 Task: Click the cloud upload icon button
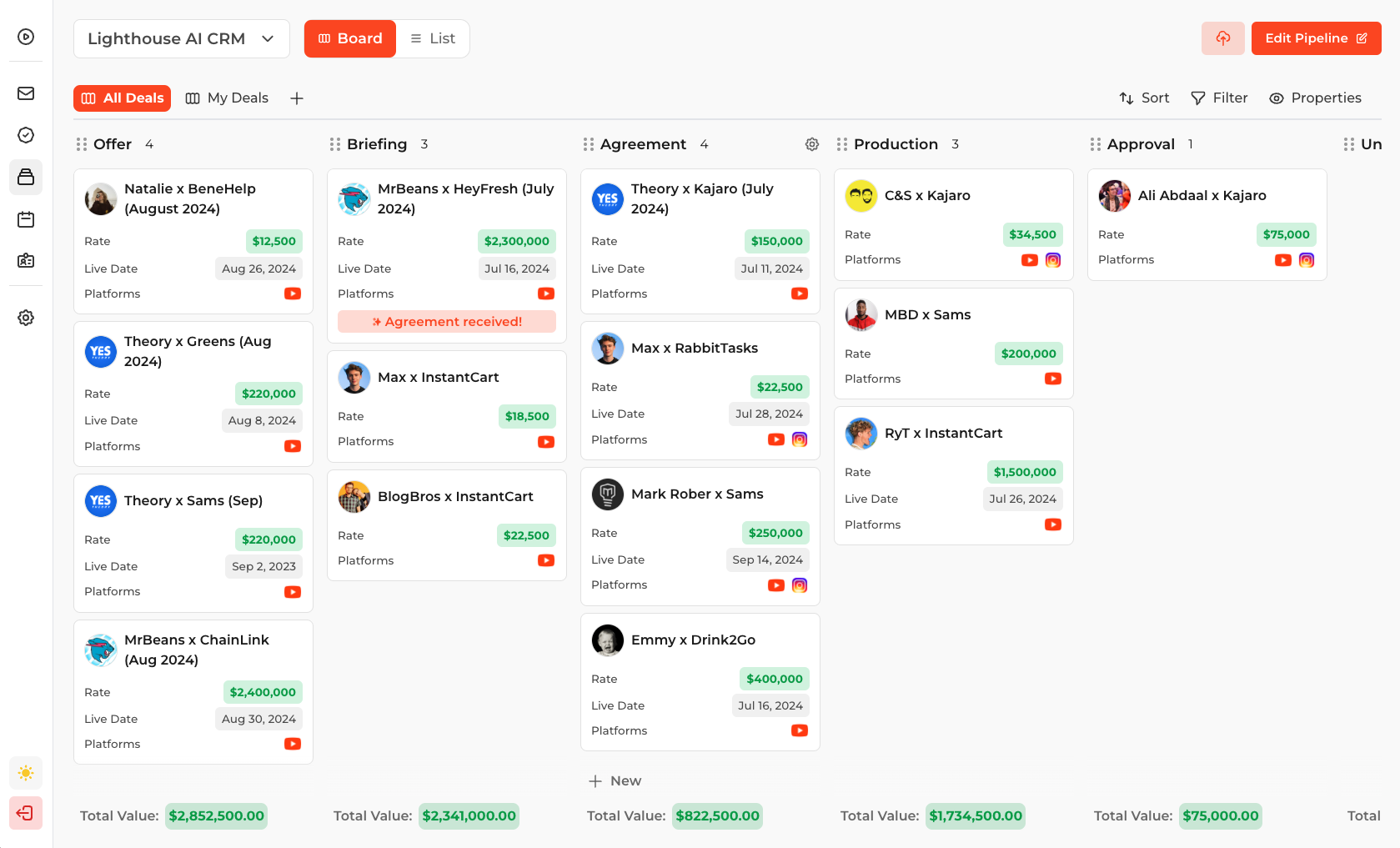[1222, 38]
